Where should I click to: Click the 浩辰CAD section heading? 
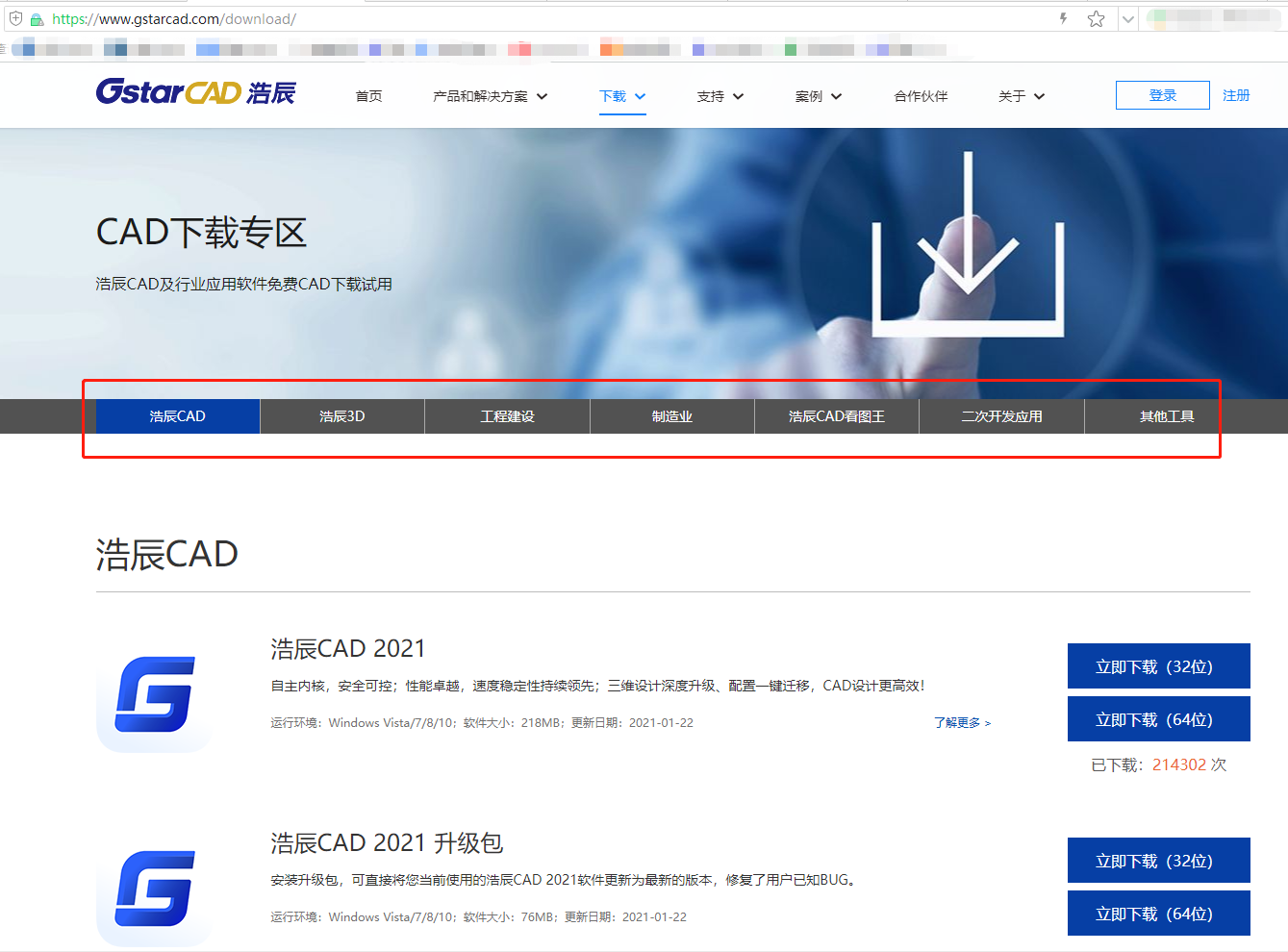click(167, 554)
